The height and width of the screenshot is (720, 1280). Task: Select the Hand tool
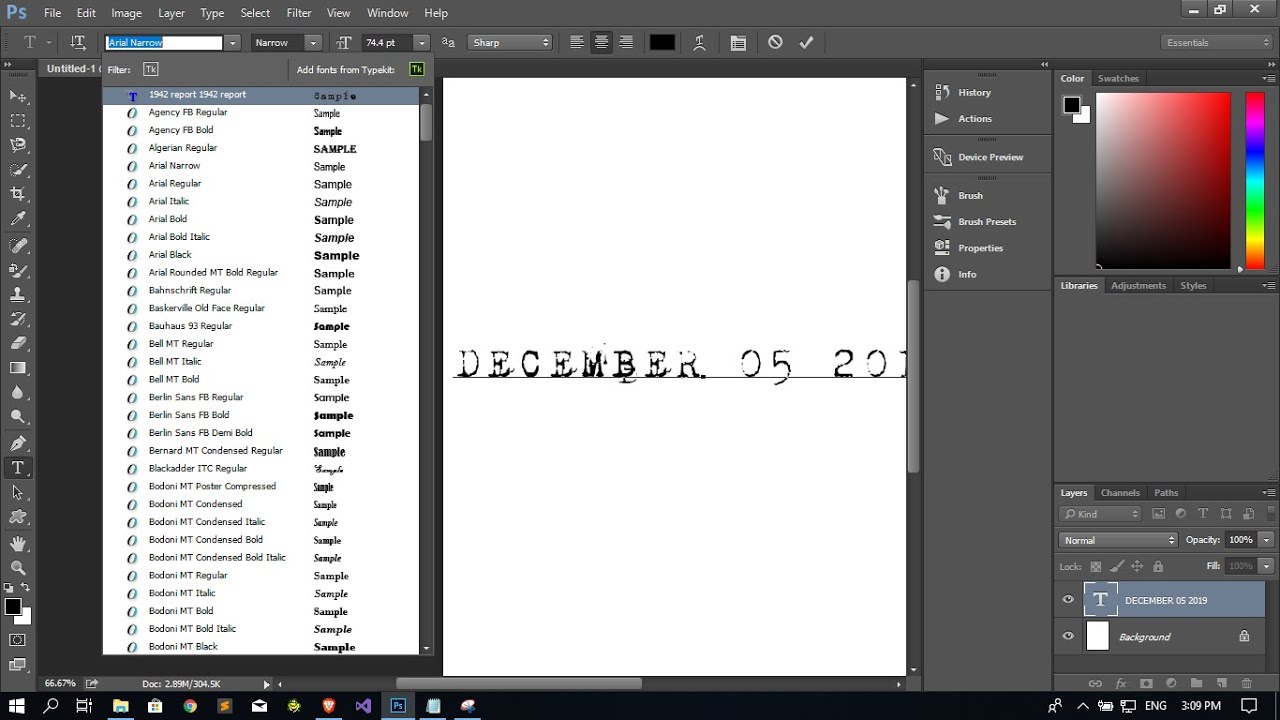[18, 543]
